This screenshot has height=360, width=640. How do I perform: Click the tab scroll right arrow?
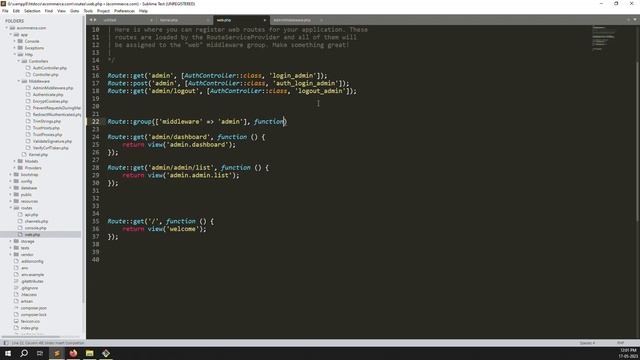(x=95, y=20)
